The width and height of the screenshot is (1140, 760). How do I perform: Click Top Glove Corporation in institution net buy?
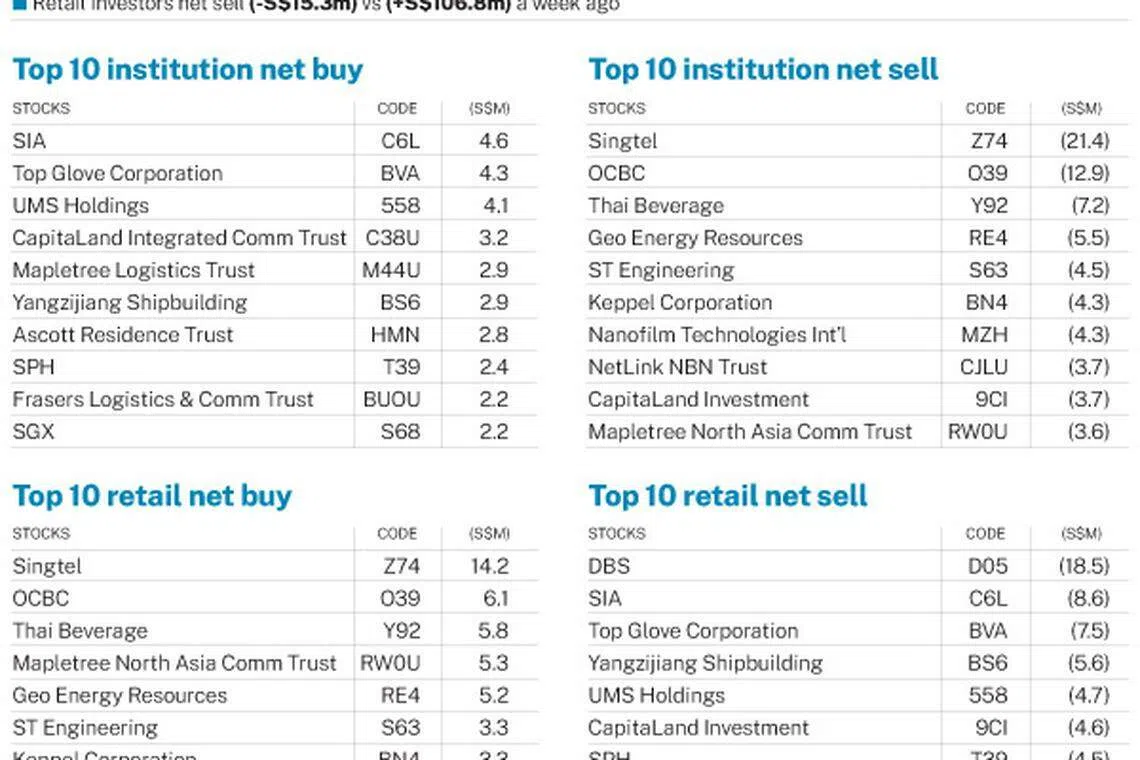tap(117, 173)
